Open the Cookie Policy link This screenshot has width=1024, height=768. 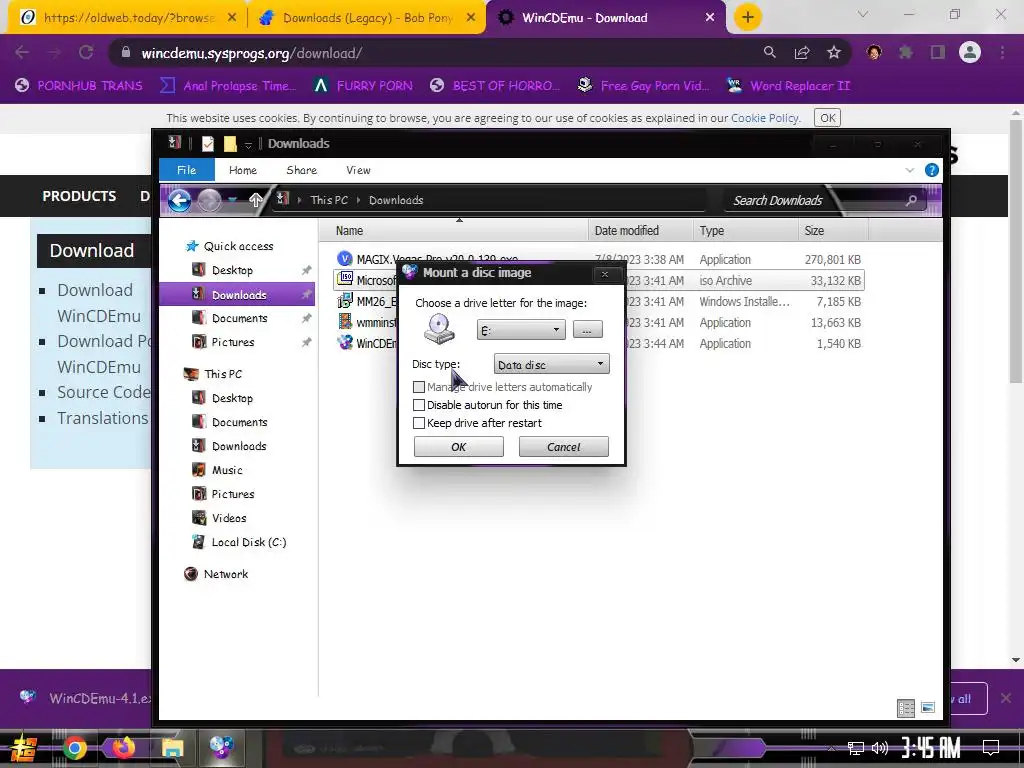click(x=765, y=118)
